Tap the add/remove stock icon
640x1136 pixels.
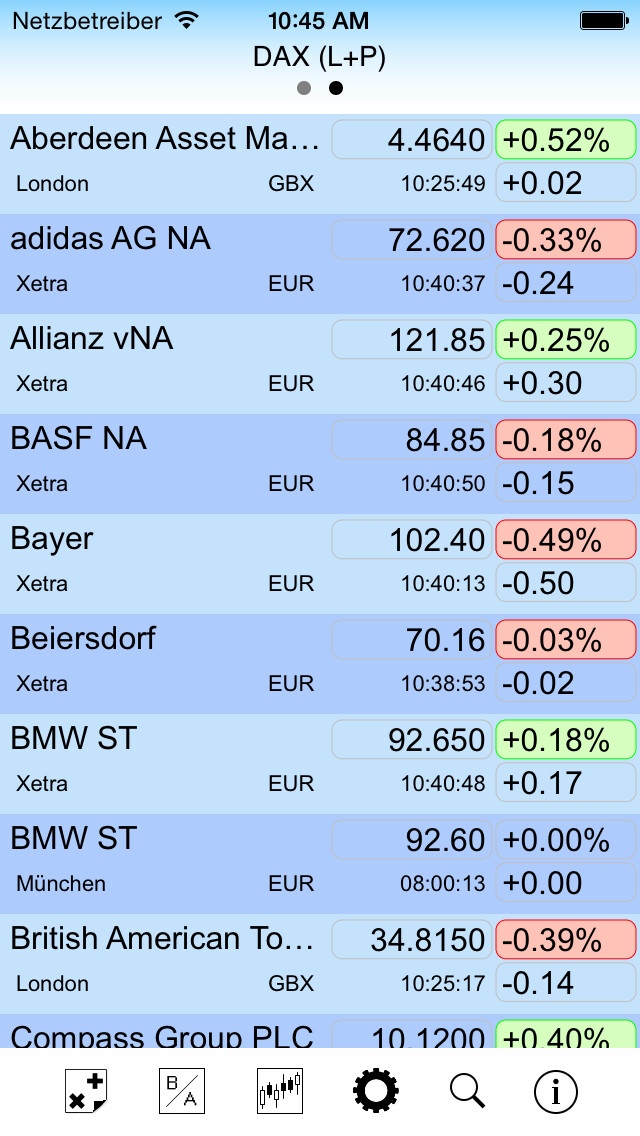[86, 1090]
